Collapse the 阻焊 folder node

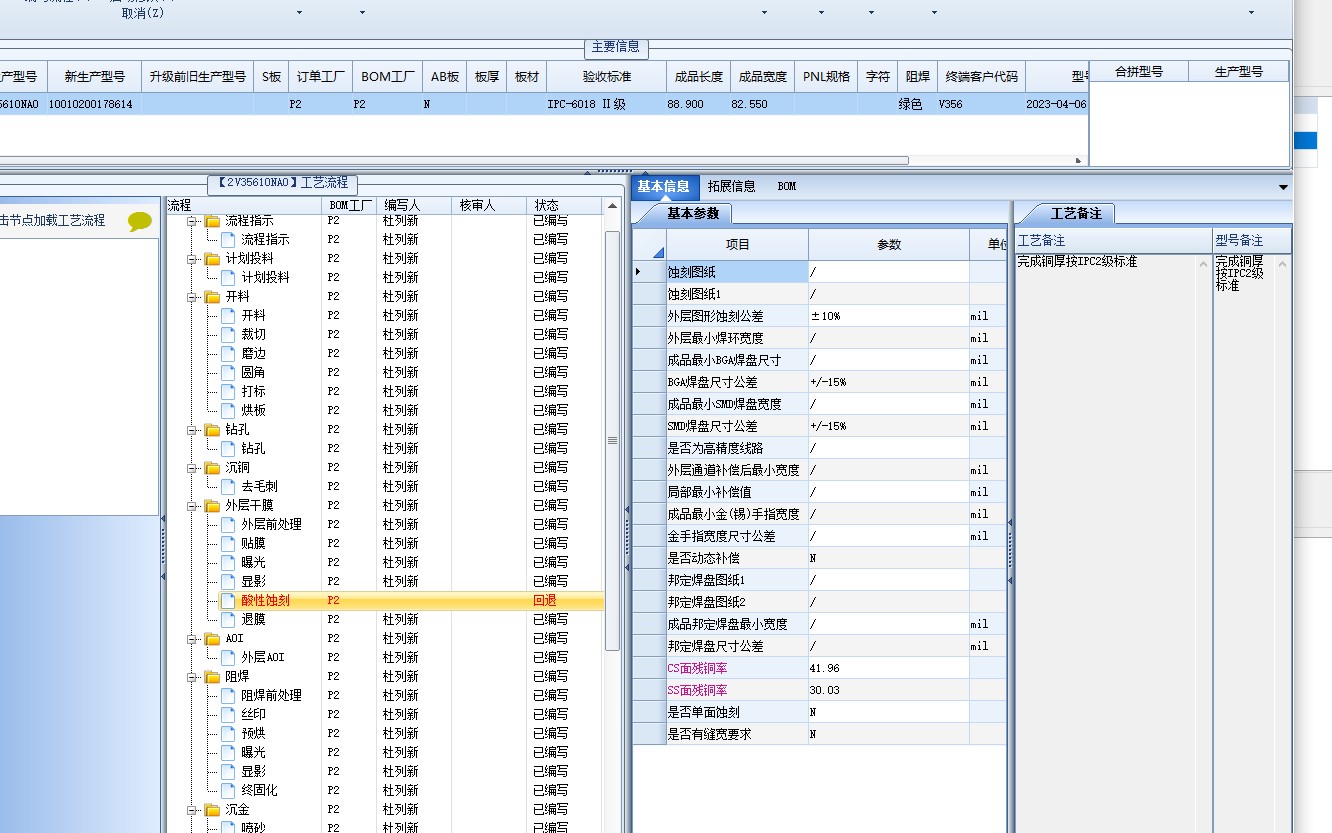(192, 676)
